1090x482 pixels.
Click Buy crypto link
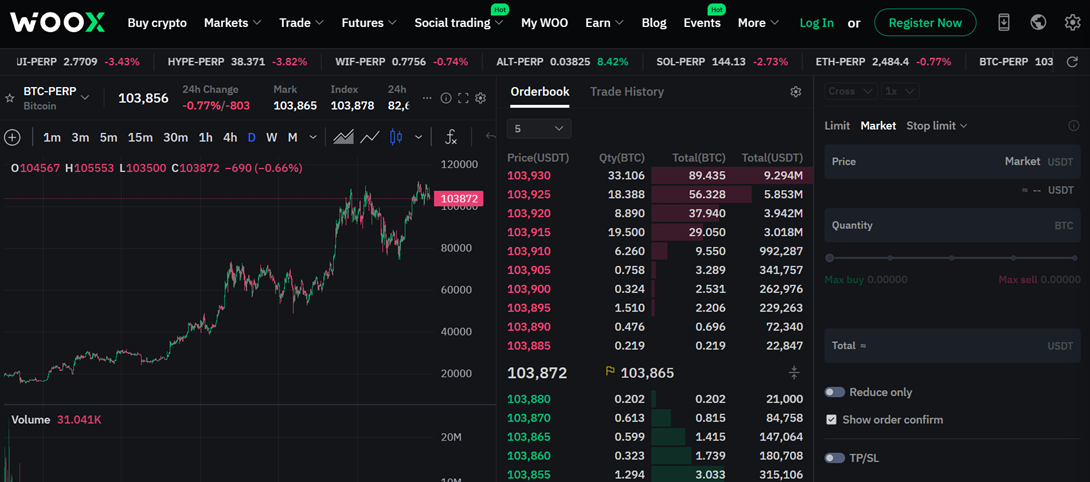tap(157, 22)
